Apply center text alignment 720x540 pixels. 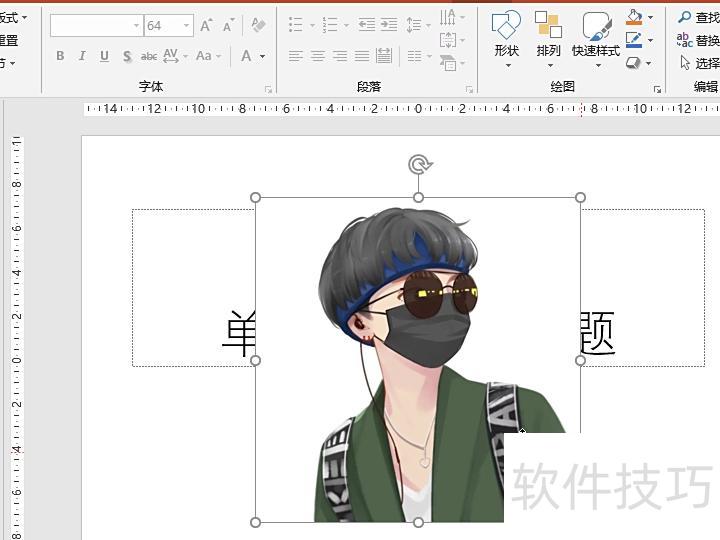(318, 56)
